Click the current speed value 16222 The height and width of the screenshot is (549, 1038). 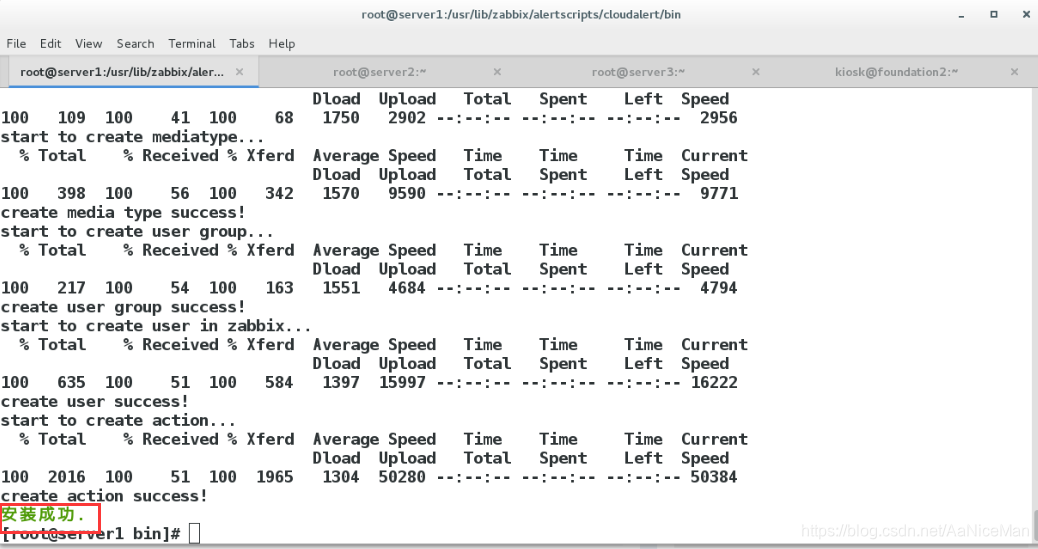(x=714, y=383)
